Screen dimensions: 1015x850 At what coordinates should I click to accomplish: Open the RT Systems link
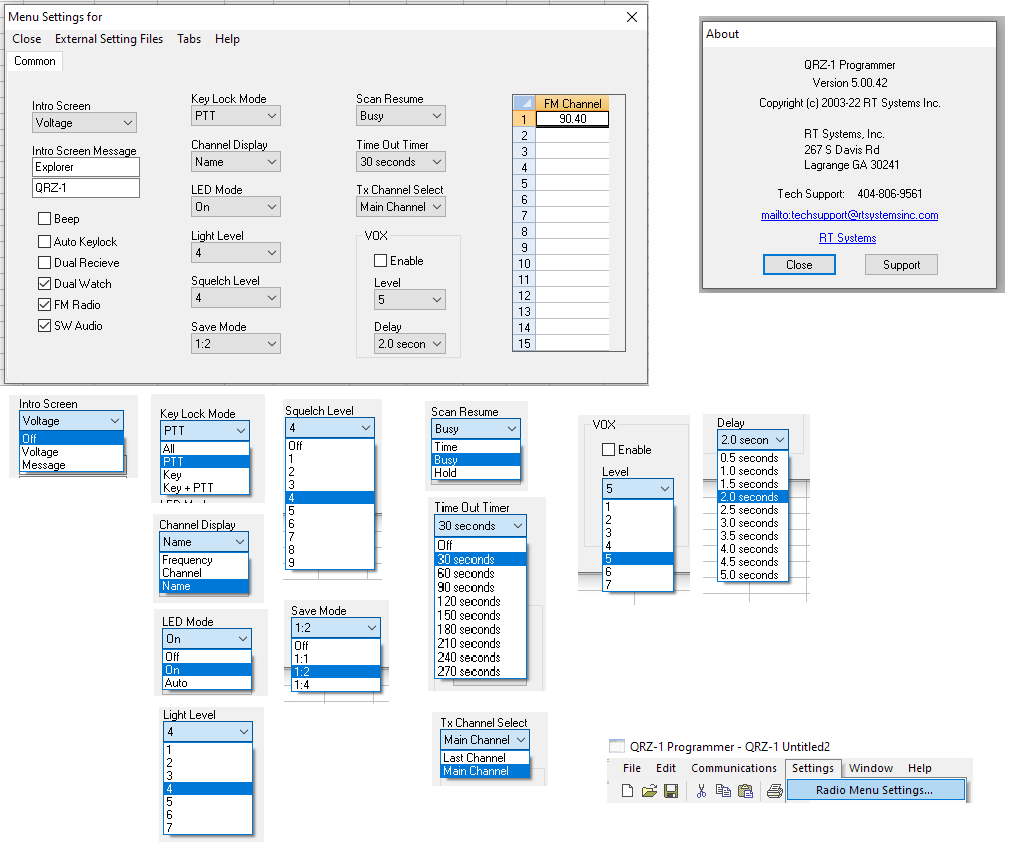(847, 238)
